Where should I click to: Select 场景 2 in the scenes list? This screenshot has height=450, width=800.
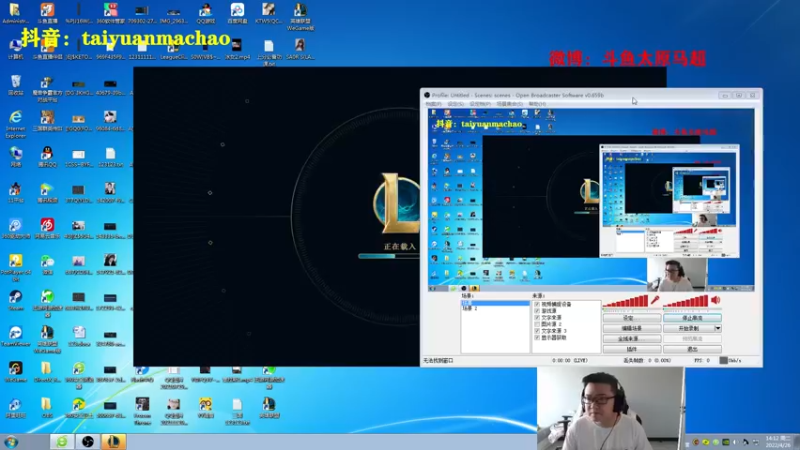(x=495, y=309)
